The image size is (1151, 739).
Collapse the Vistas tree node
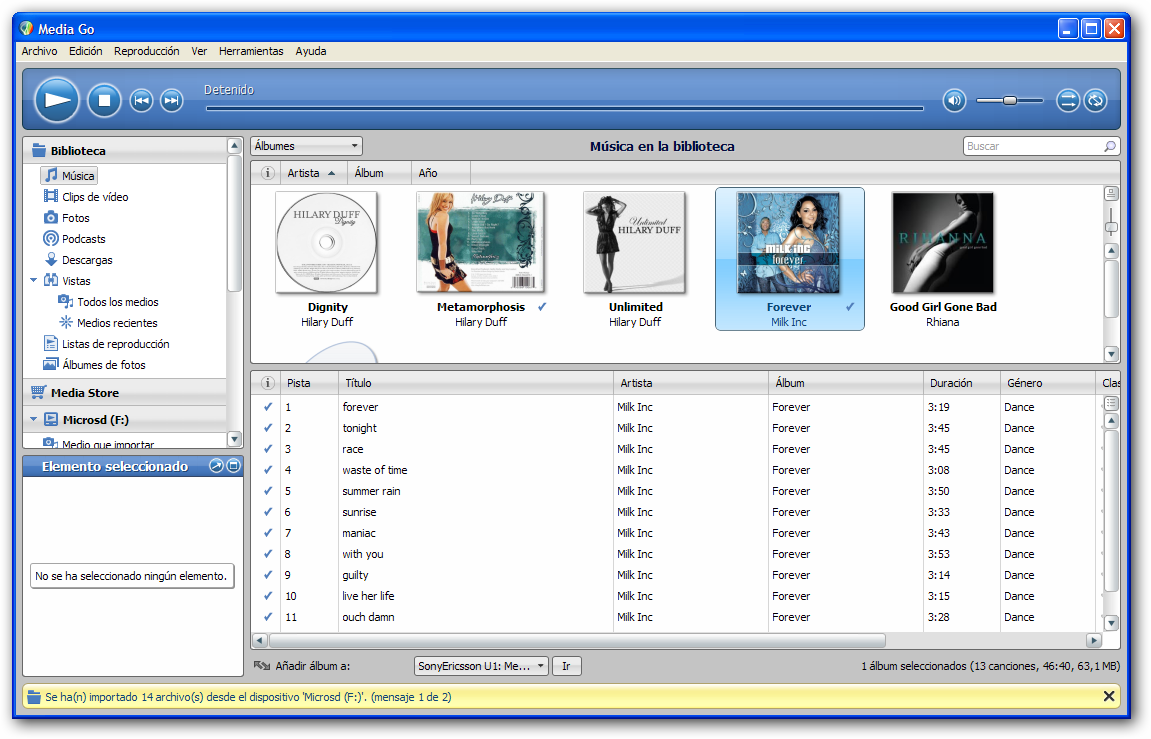(33, 280)
